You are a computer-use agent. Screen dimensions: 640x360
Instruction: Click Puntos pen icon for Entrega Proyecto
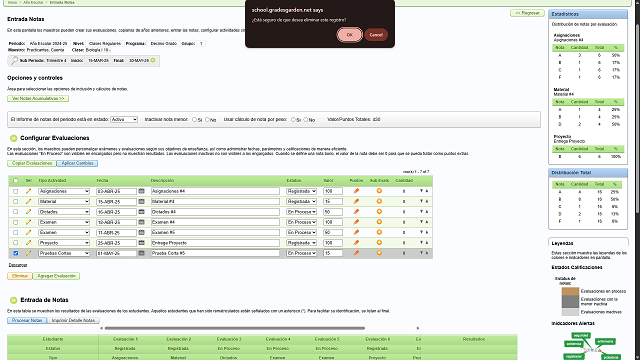click(x=356, y=243)
